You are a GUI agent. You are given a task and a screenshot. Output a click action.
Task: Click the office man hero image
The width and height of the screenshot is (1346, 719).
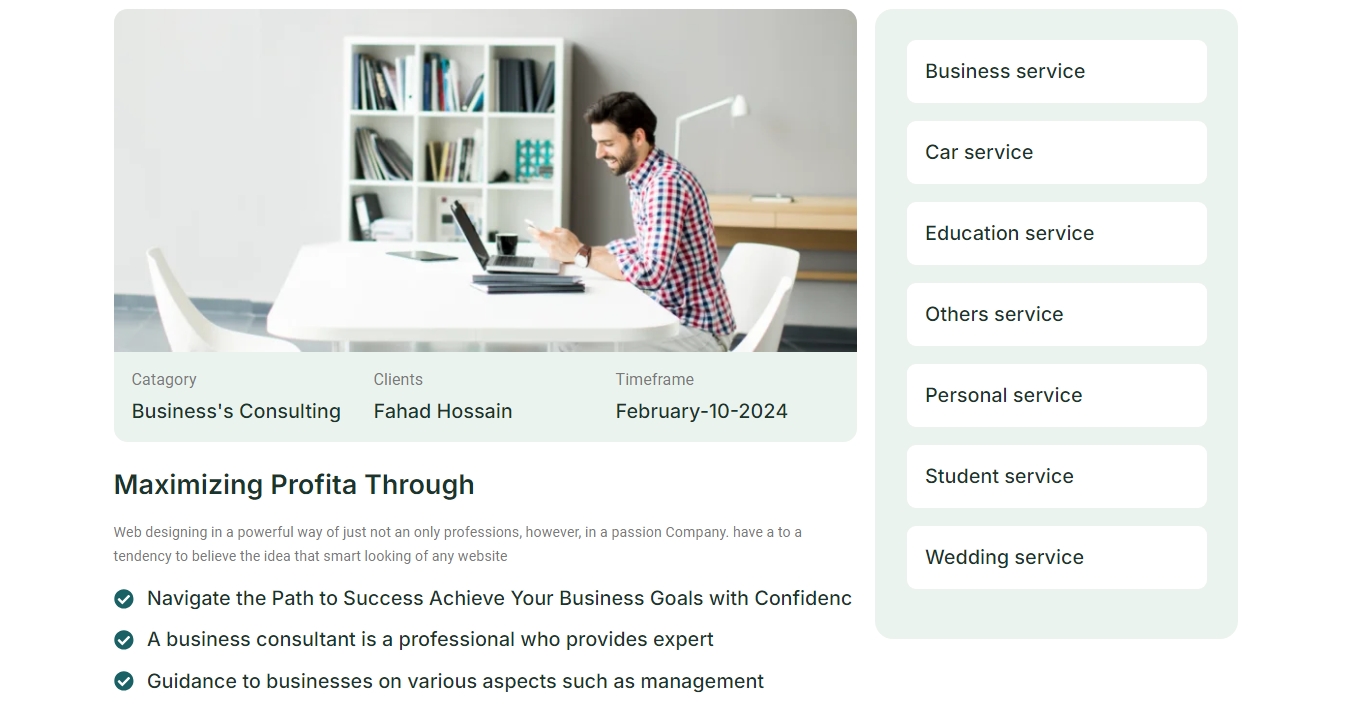pyautogui.click(x=485, y=181)
